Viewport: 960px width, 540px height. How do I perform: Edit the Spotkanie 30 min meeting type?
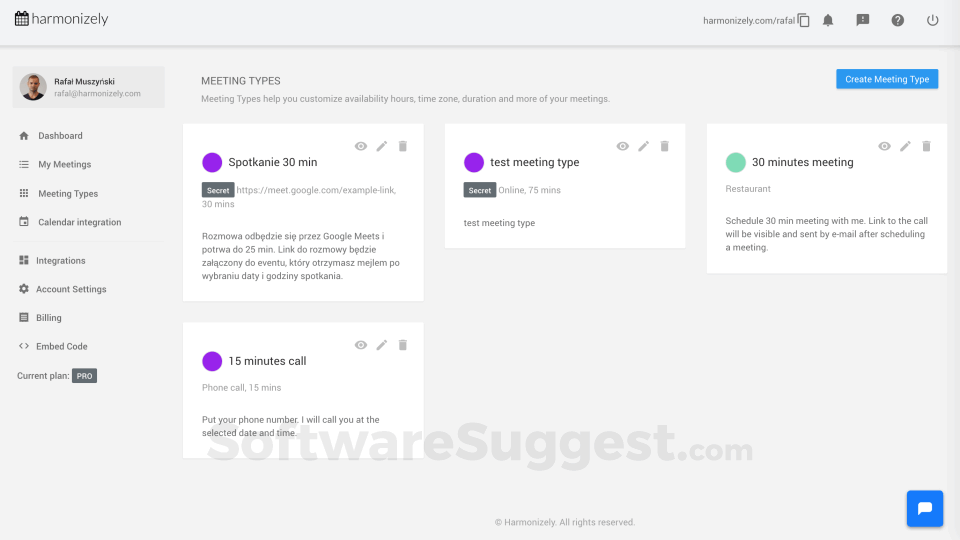382,146
